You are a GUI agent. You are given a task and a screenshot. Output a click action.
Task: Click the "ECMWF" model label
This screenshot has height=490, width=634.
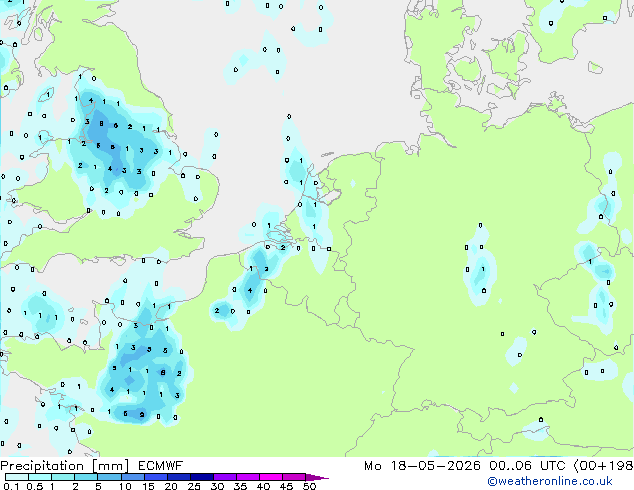coord(161,466)
